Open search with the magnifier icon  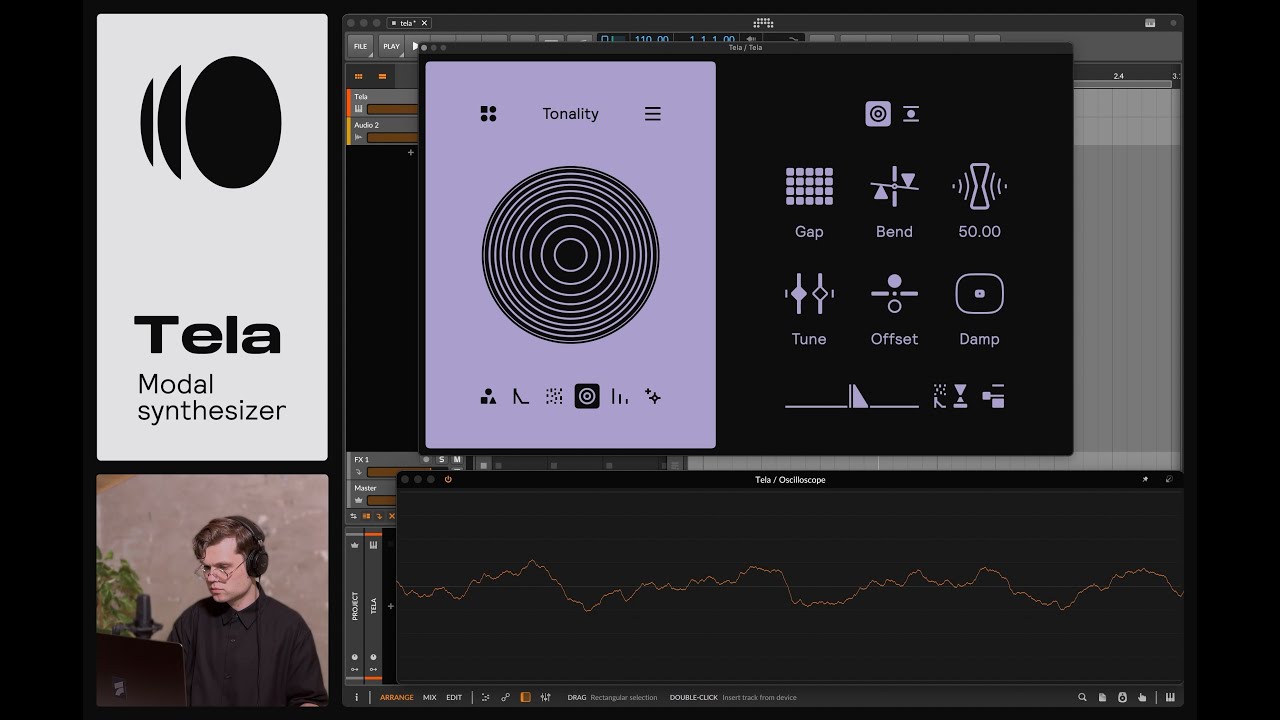1082,698
